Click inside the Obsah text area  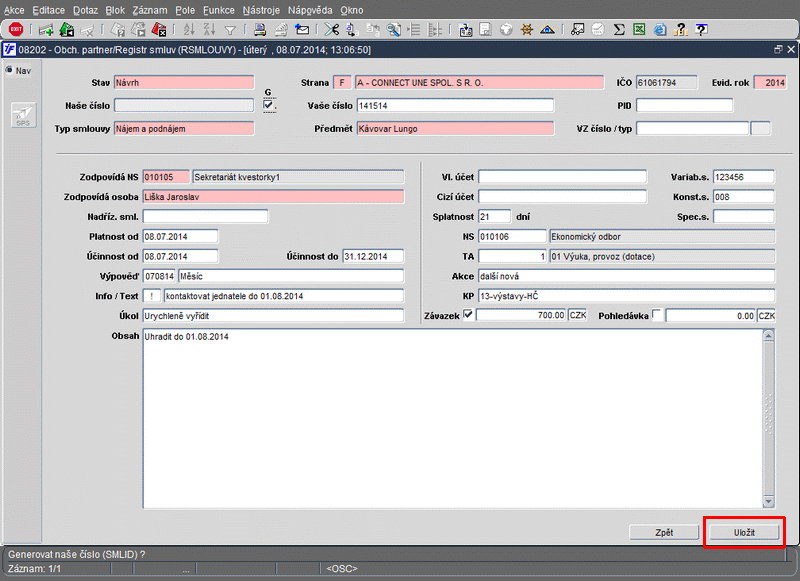[453, 418]
